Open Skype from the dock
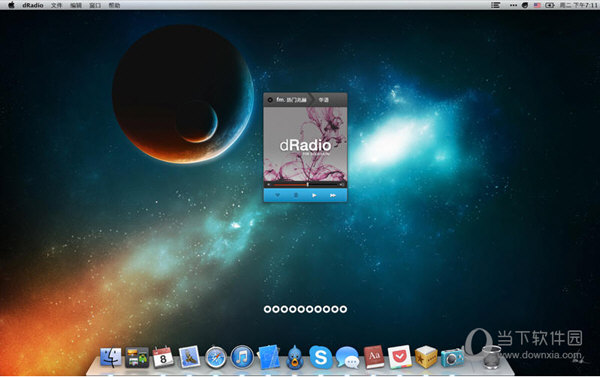 pos(321,357)
